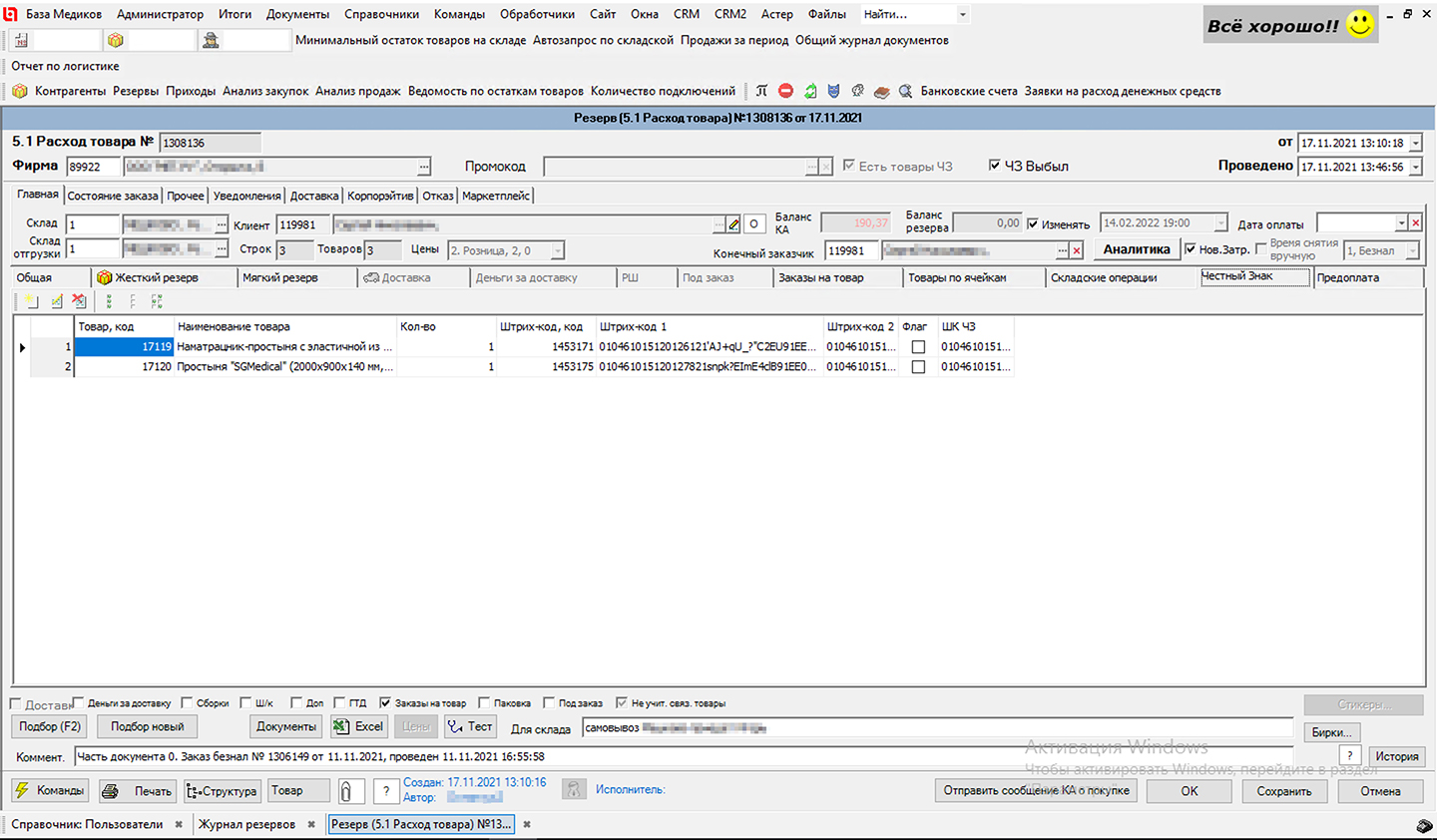
Task: Click the delete row icon with red X
Action: [79, 300]
